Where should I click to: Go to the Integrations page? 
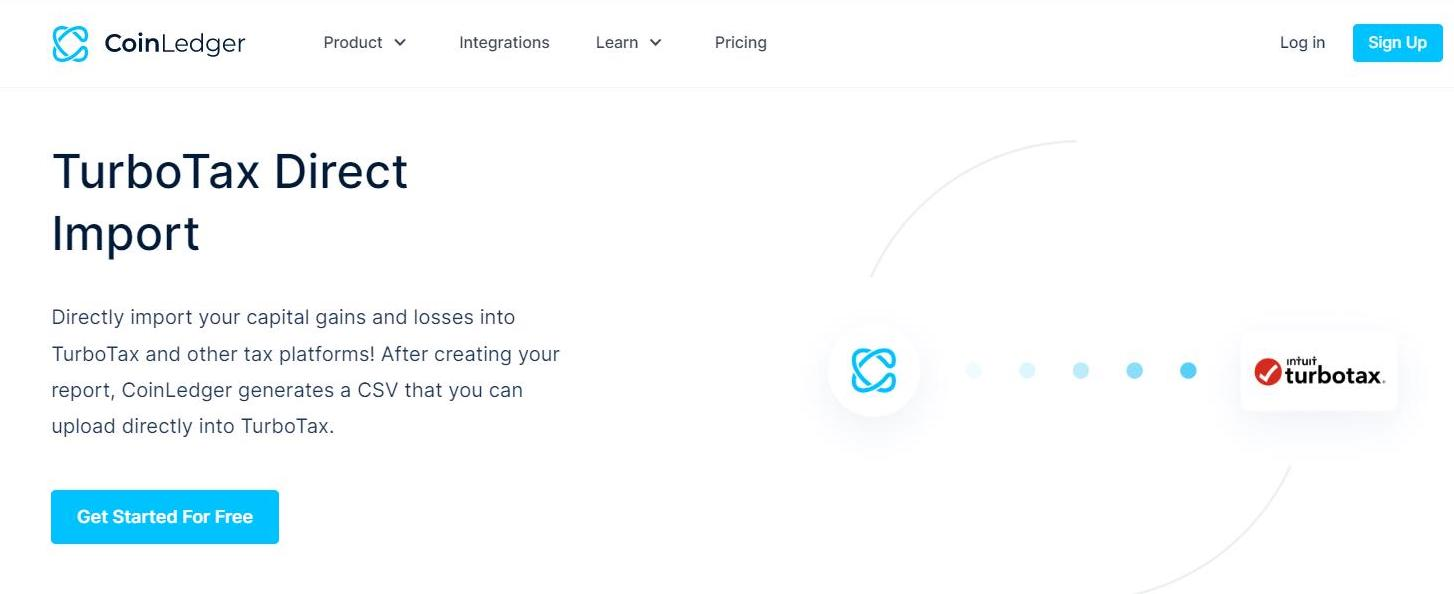tap(504, 42)
